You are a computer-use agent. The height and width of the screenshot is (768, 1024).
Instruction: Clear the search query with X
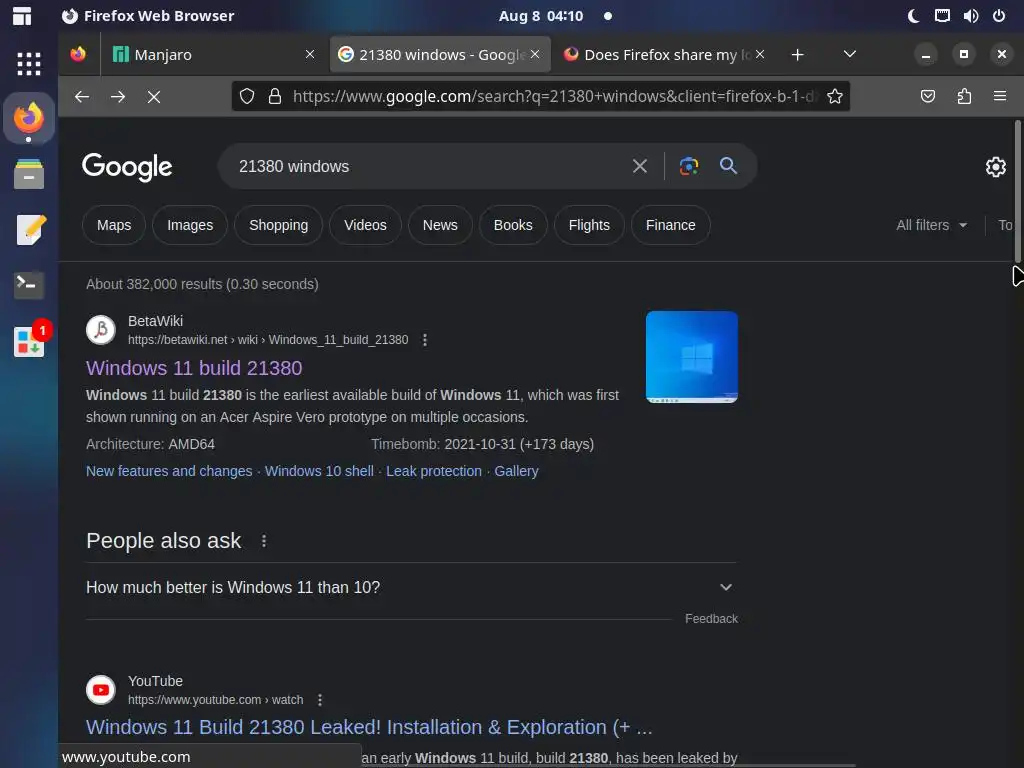[x=640, y=167]
